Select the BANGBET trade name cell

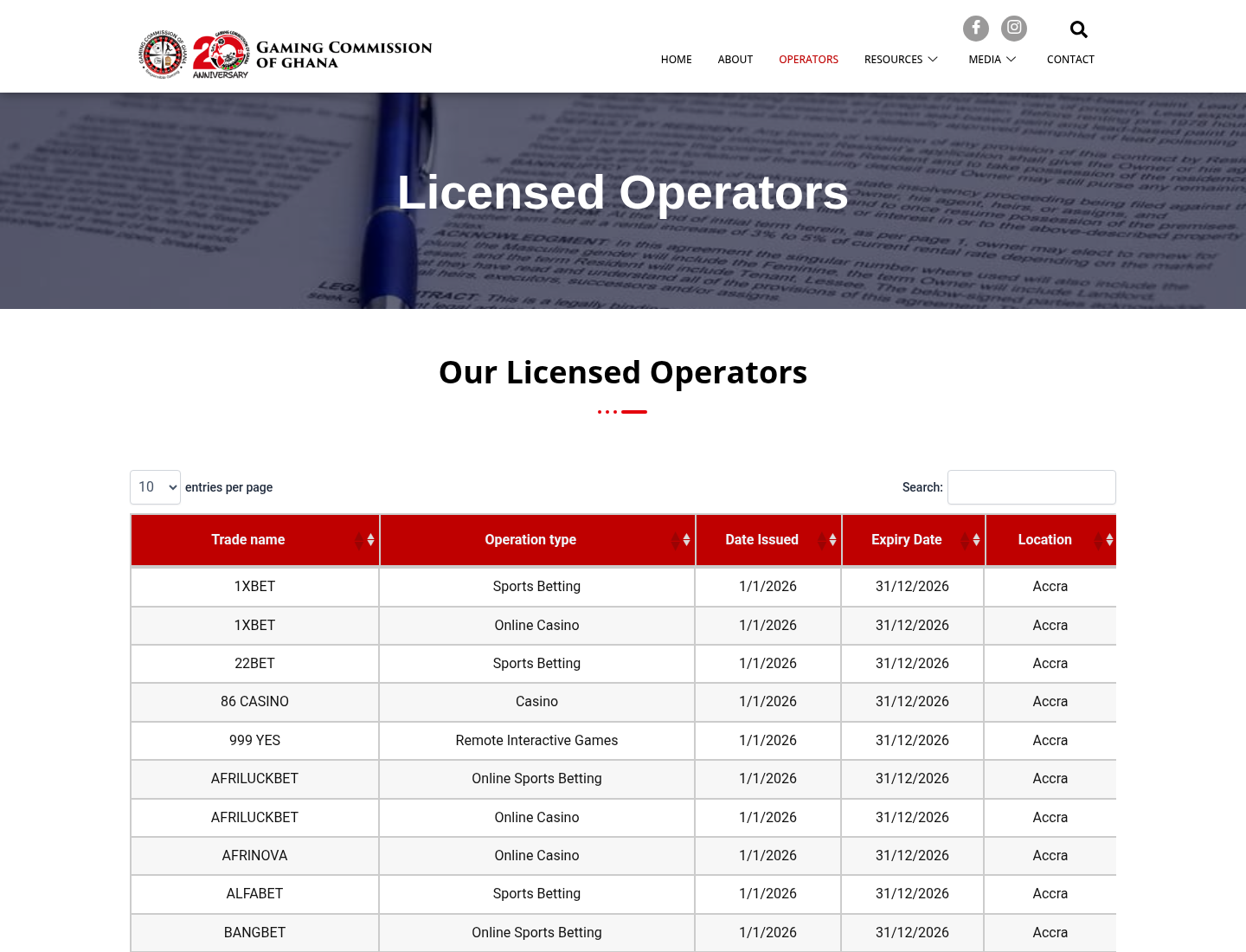254,933
